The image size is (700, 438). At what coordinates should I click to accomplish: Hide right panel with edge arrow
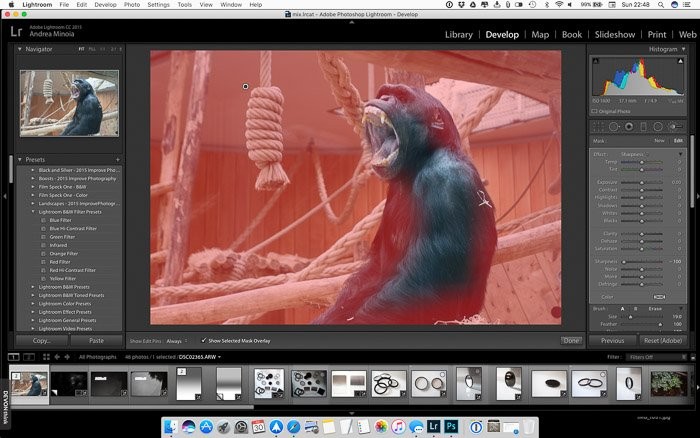click(x=697, y=196)
